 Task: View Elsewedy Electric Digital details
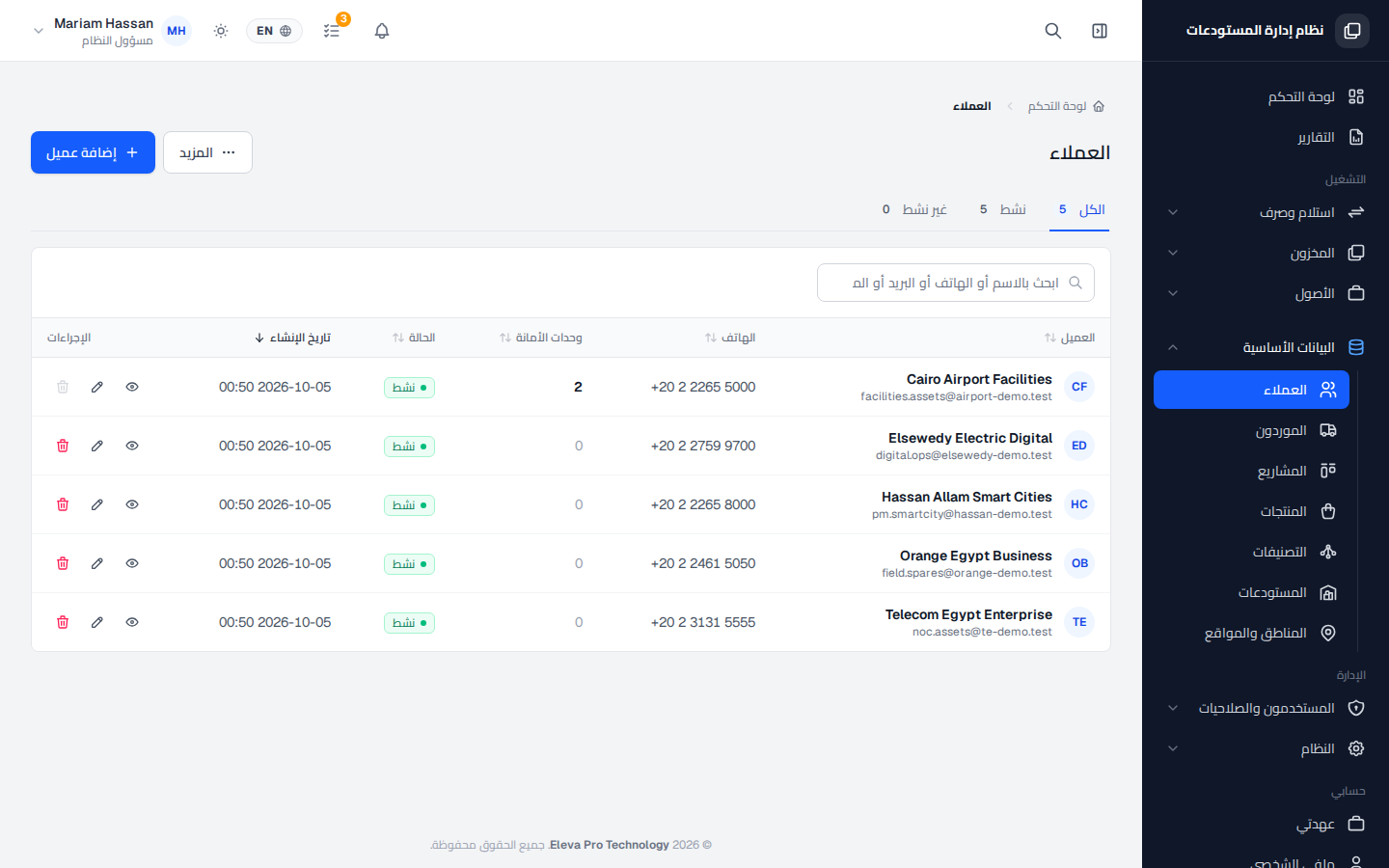pos(132,446)
